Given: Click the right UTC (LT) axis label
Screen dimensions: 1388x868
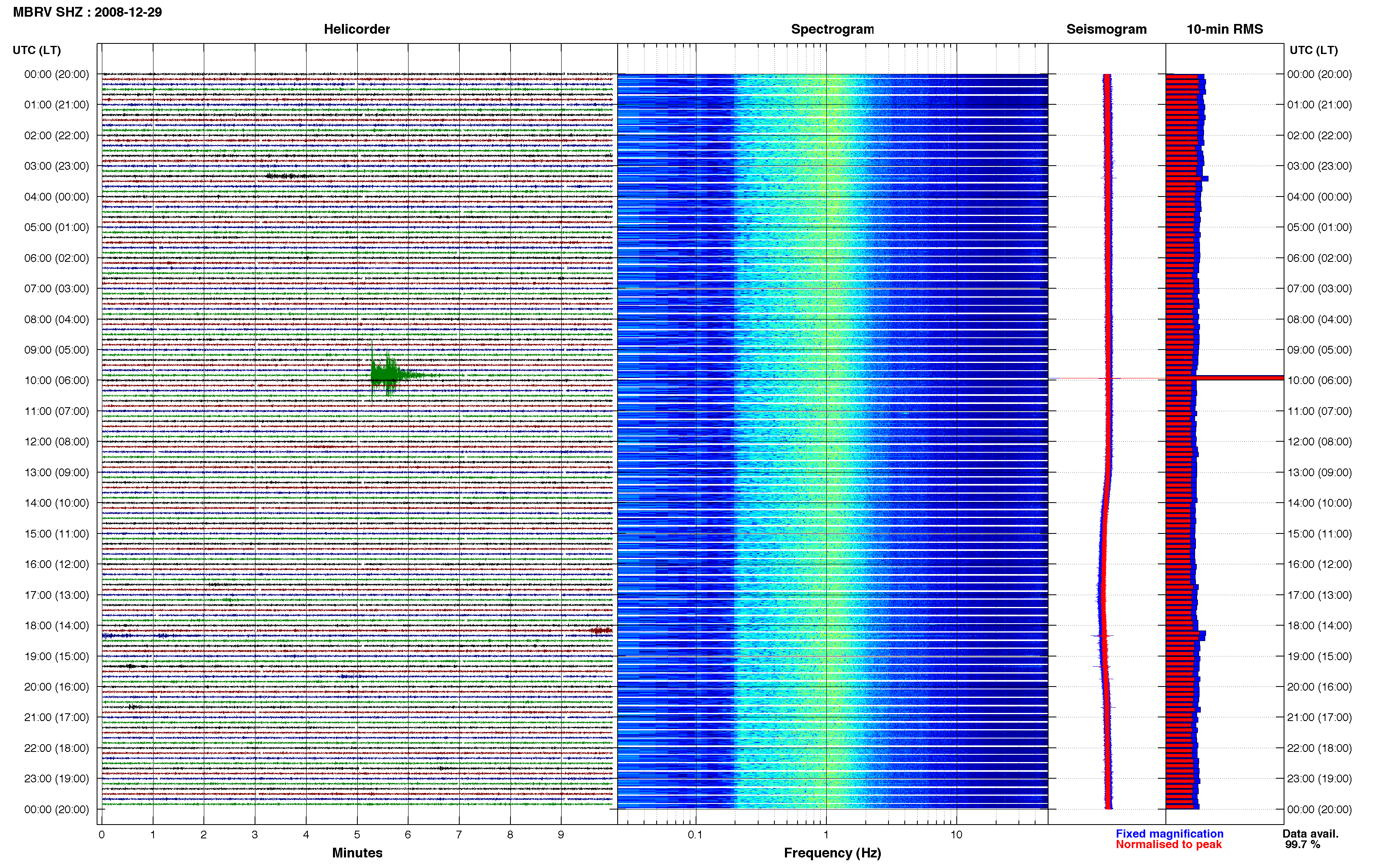Looking at the screenshot, I should 1313,50.
